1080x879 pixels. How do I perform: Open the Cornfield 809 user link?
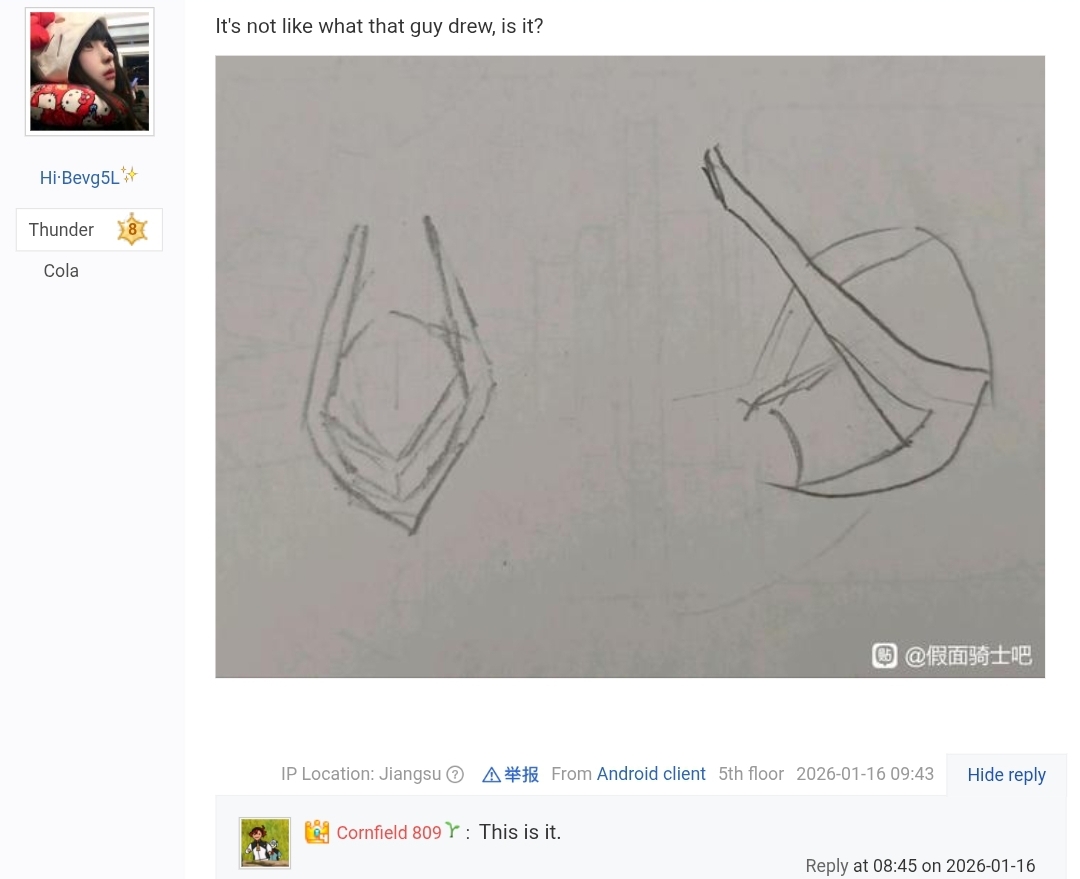pos(388,833)
